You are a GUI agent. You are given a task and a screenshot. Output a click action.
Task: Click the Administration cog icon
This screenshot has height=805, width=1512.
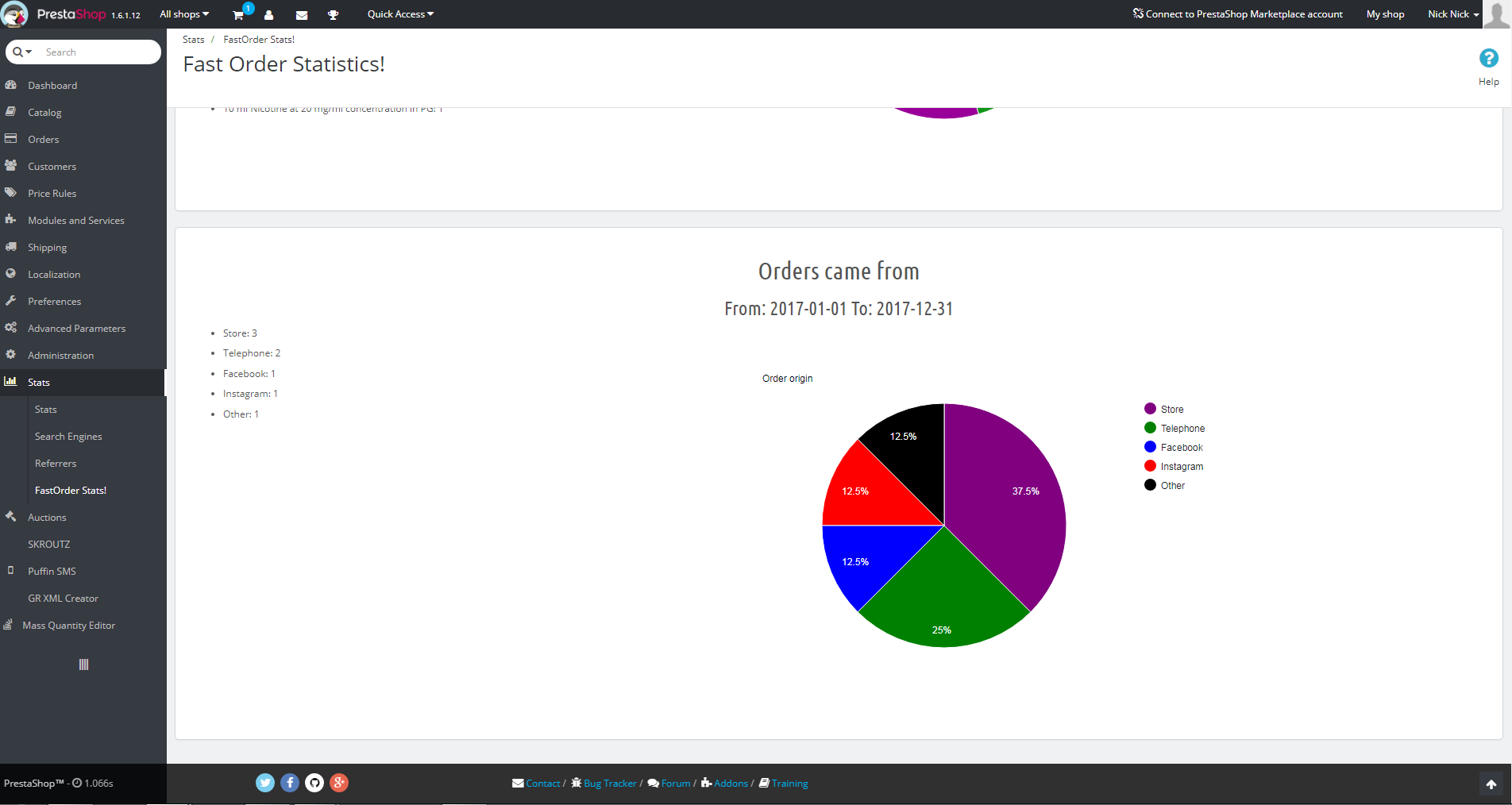pyautogui.click(x=11, y=355)
